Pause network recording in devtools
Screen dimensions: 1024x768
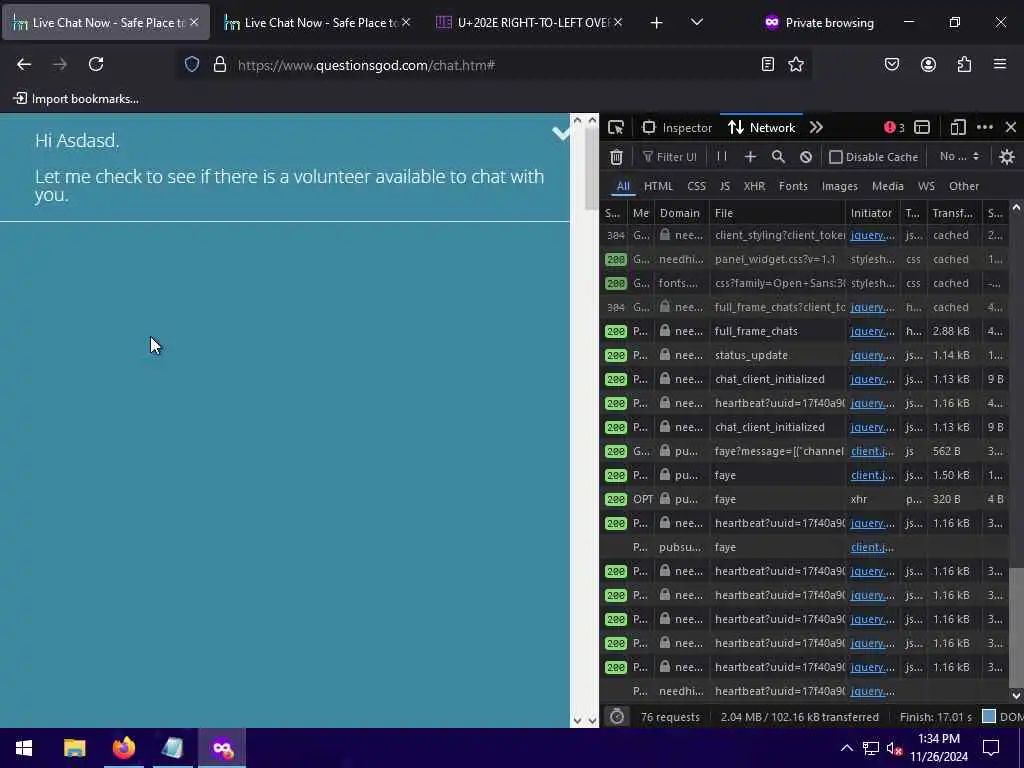click(x=722, y=157)
